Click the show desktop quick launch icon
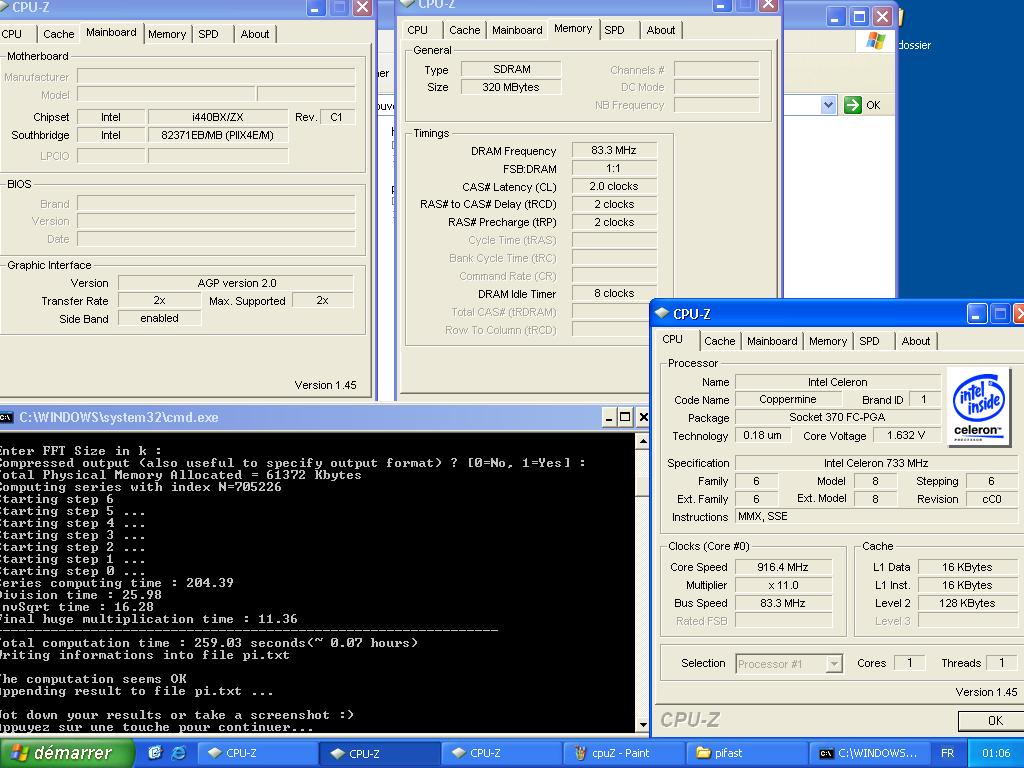This screenshot has width=1024, height=768. [x=155, y=753]
